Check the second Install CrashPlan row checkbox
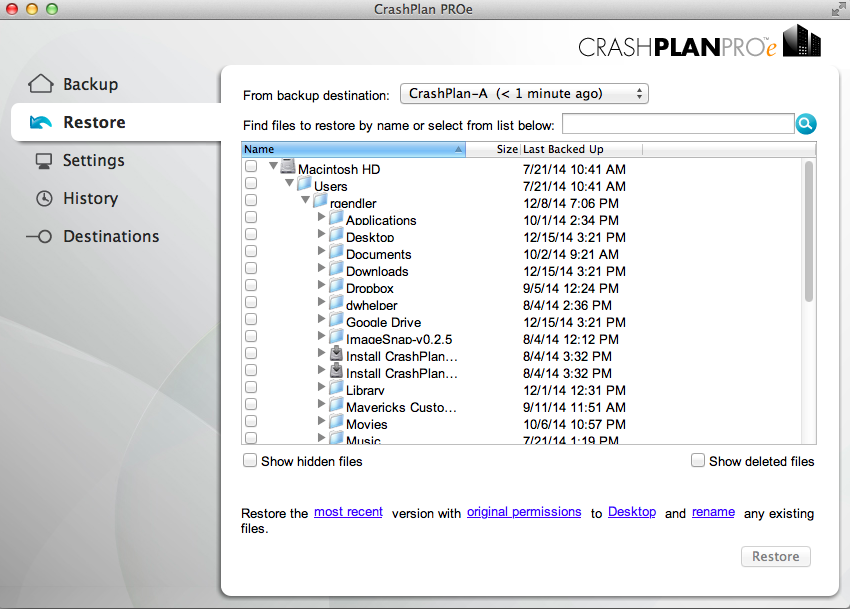This screenshot has height=609, width=850. (251, 370)
